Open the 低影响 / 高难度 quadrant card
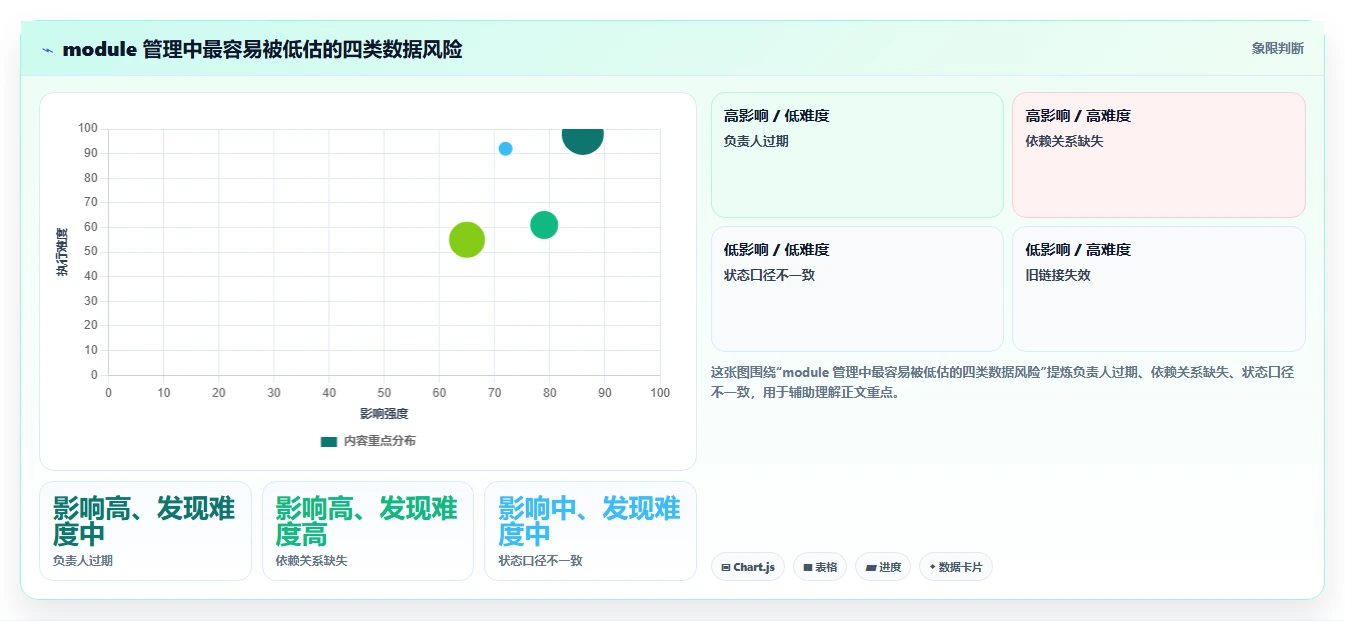The height and width of the screenshot is (621, 1345). tap(1158, 289)
